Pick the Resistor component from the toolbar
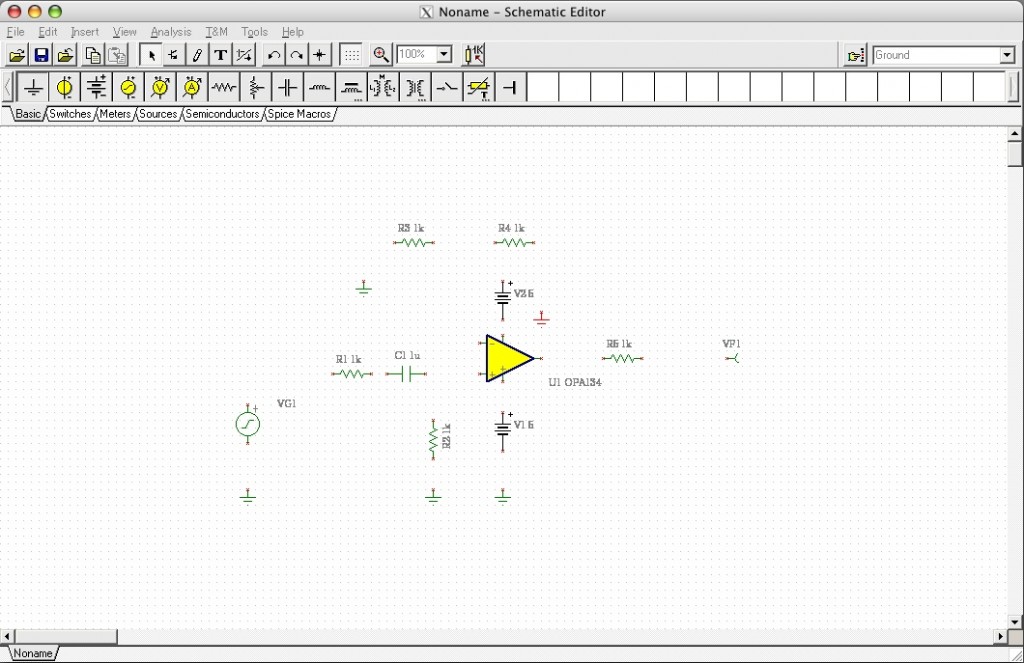The height and width of the screenshot is (663, 1024). click(224, 88)
